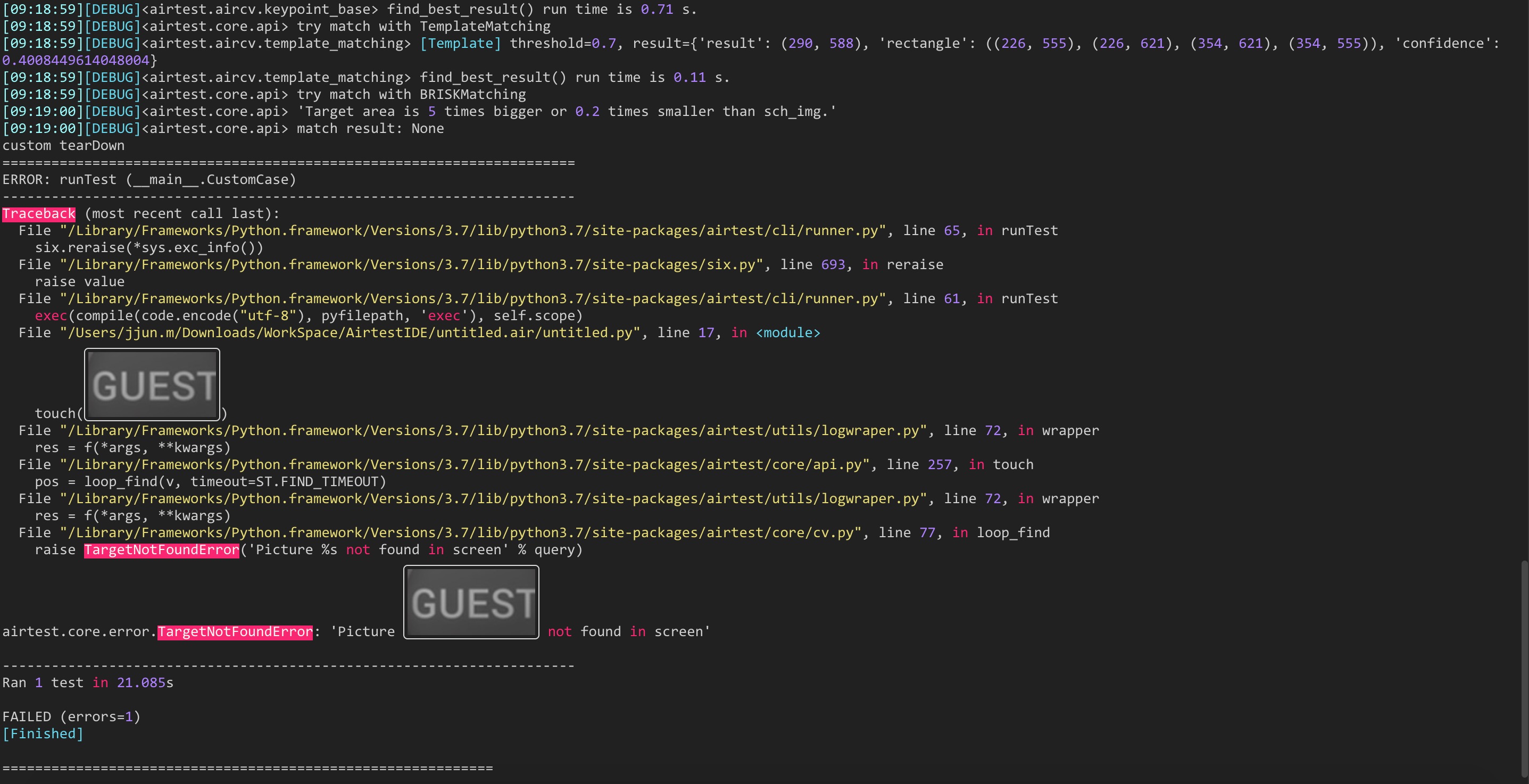This screenshot has height=784, width=1529.
Task: Click highlighted TargetNotFoundError after airtest.core.error
Action: pyautogui.click(x=235, y=632)
